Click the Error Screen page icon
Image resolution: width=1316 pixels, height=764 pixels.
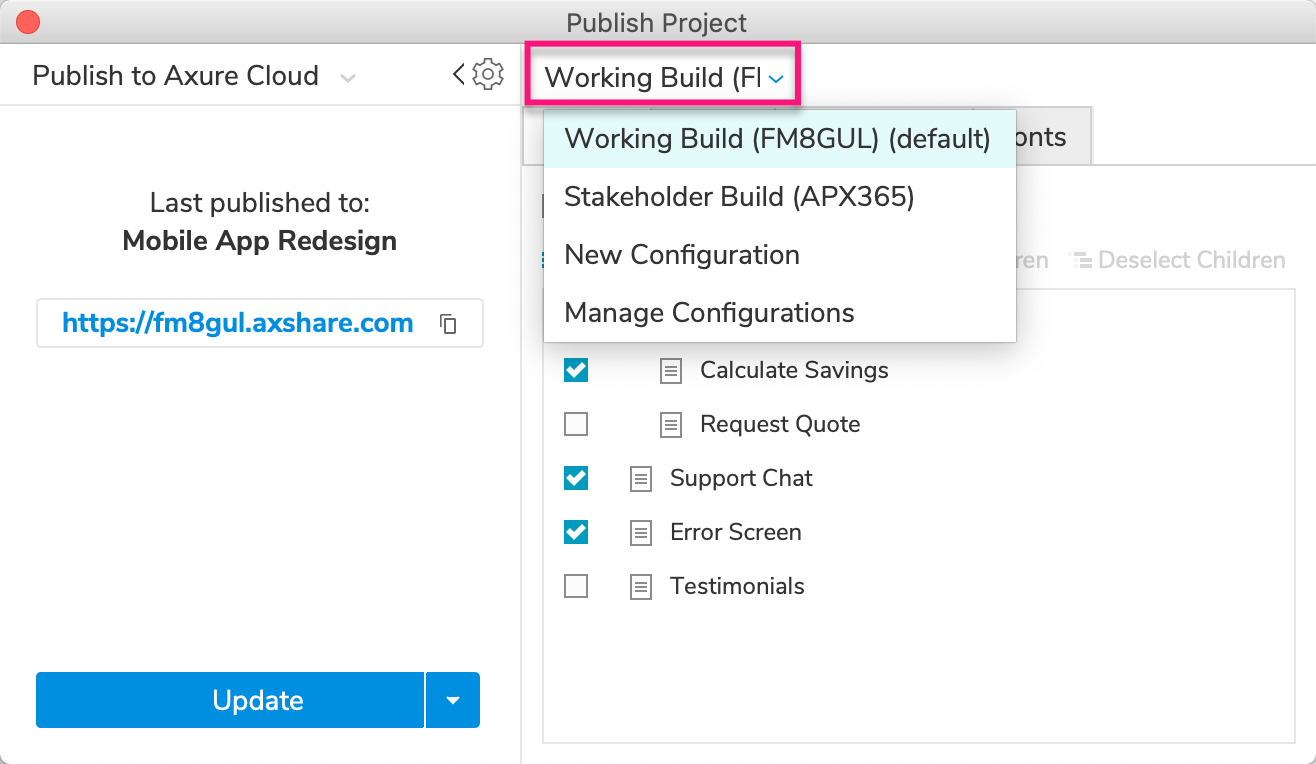click(x=641, y=533)
